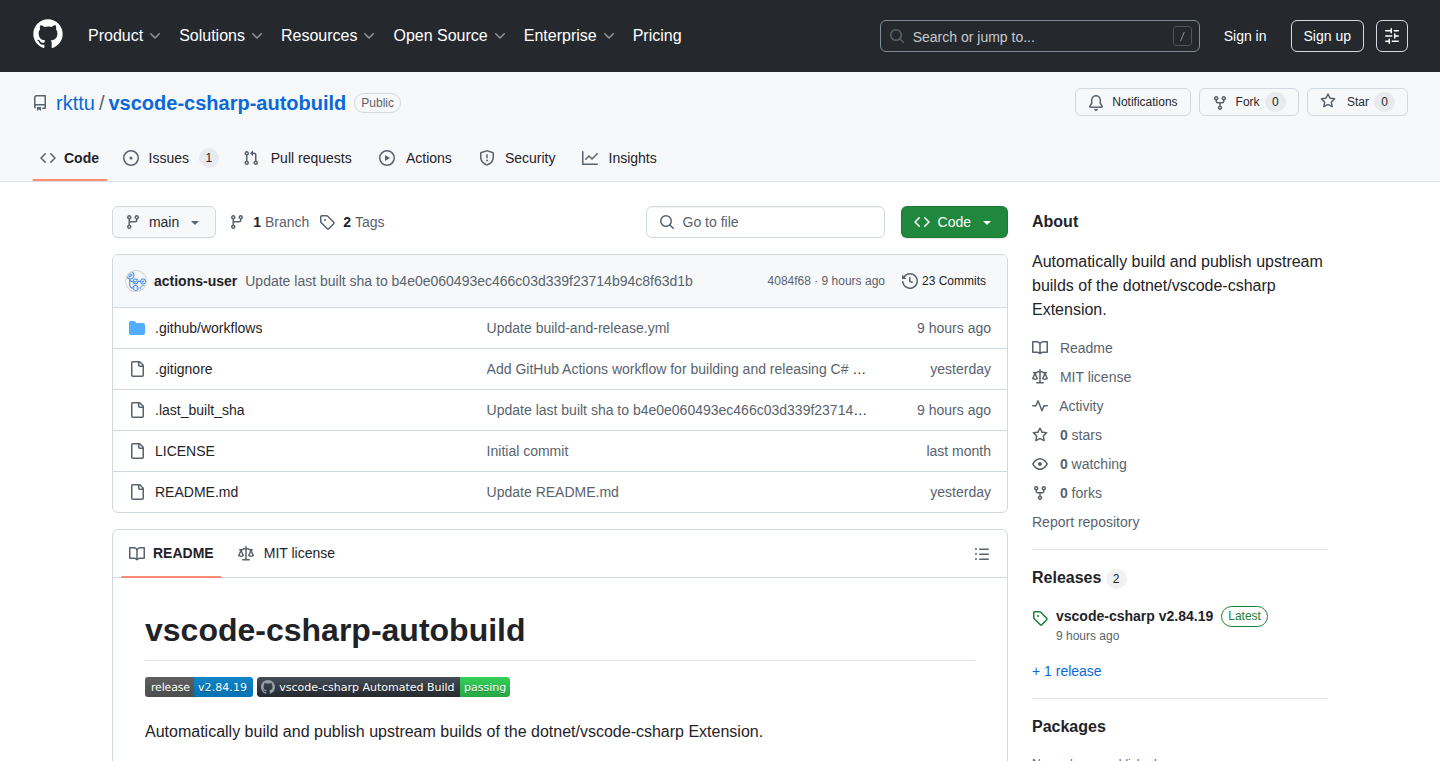Click the .gitignore file icon

(x=137, y=369)
